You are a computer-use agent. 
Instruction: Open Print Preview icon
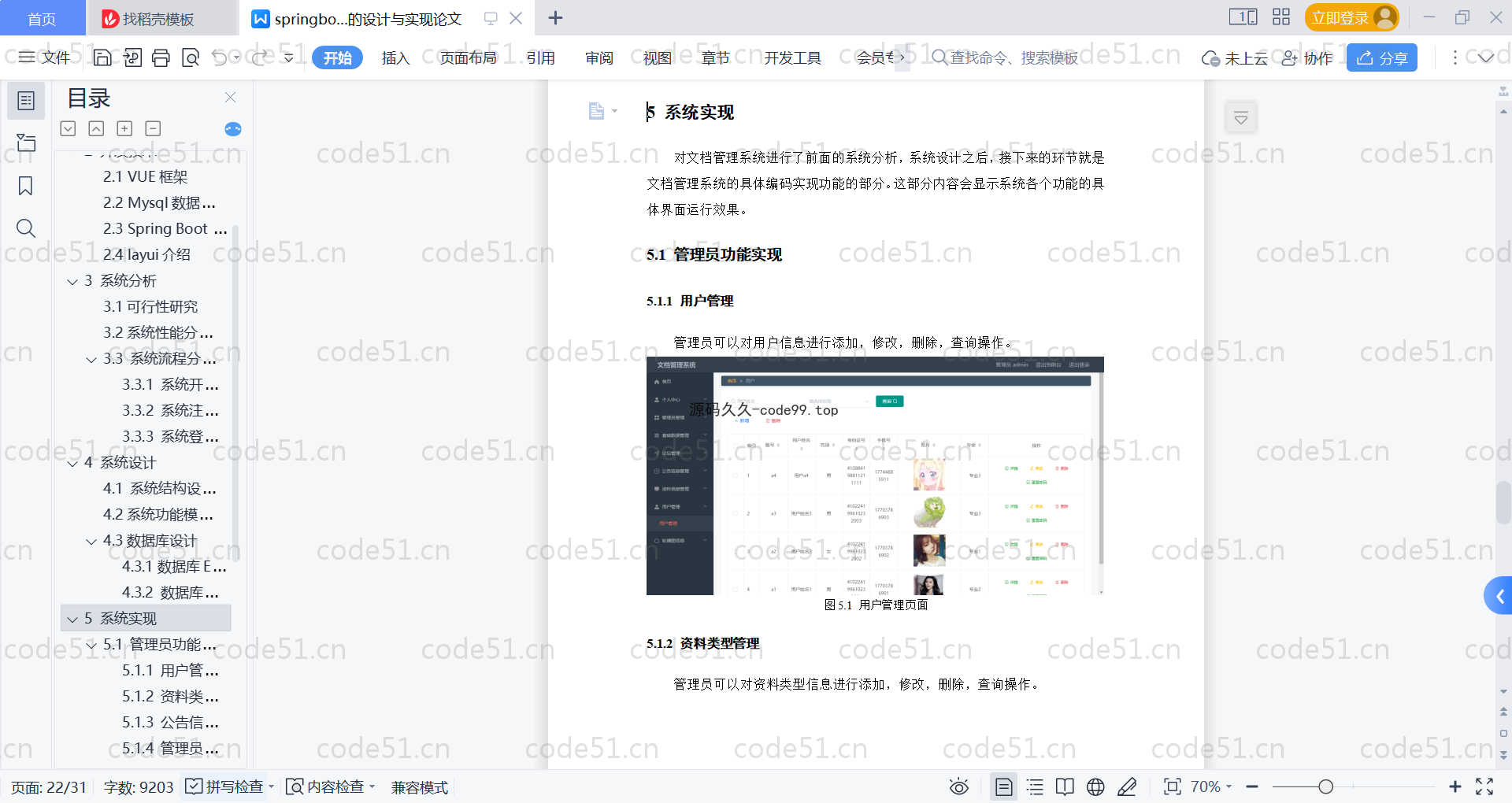(191, 57)
